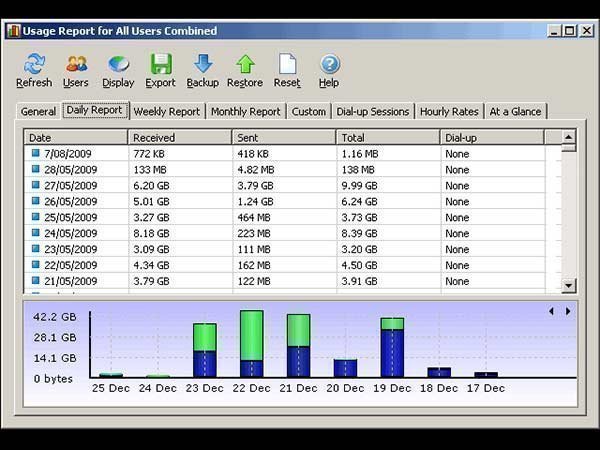Click the Backup down-arrow icon

tap(202, 65)
